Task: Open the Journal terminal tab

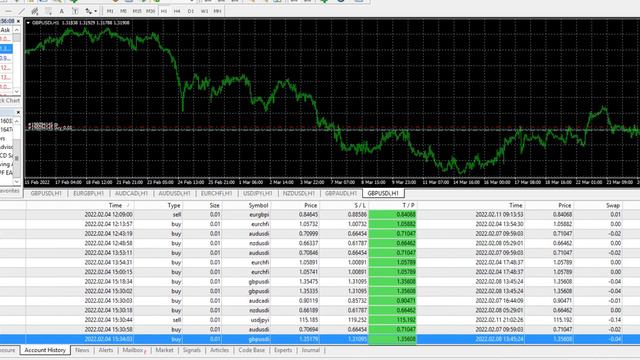Action: click(x=311, y=350)
